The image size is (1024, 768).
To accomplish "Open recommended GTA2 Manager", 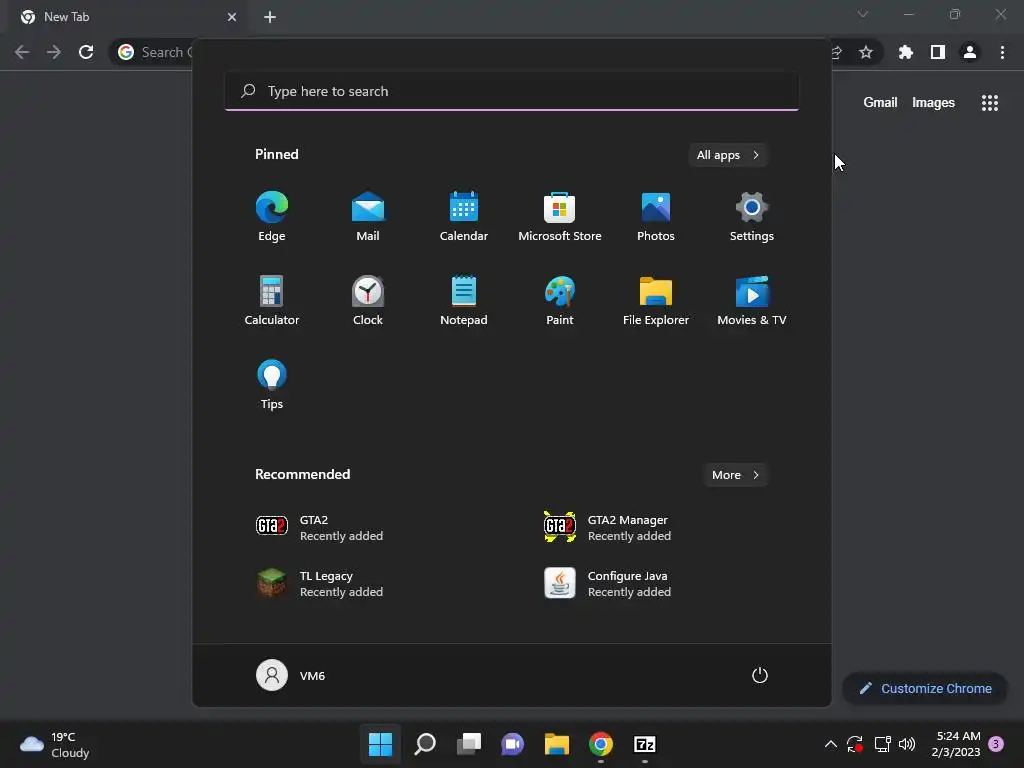I will (607, 527).
